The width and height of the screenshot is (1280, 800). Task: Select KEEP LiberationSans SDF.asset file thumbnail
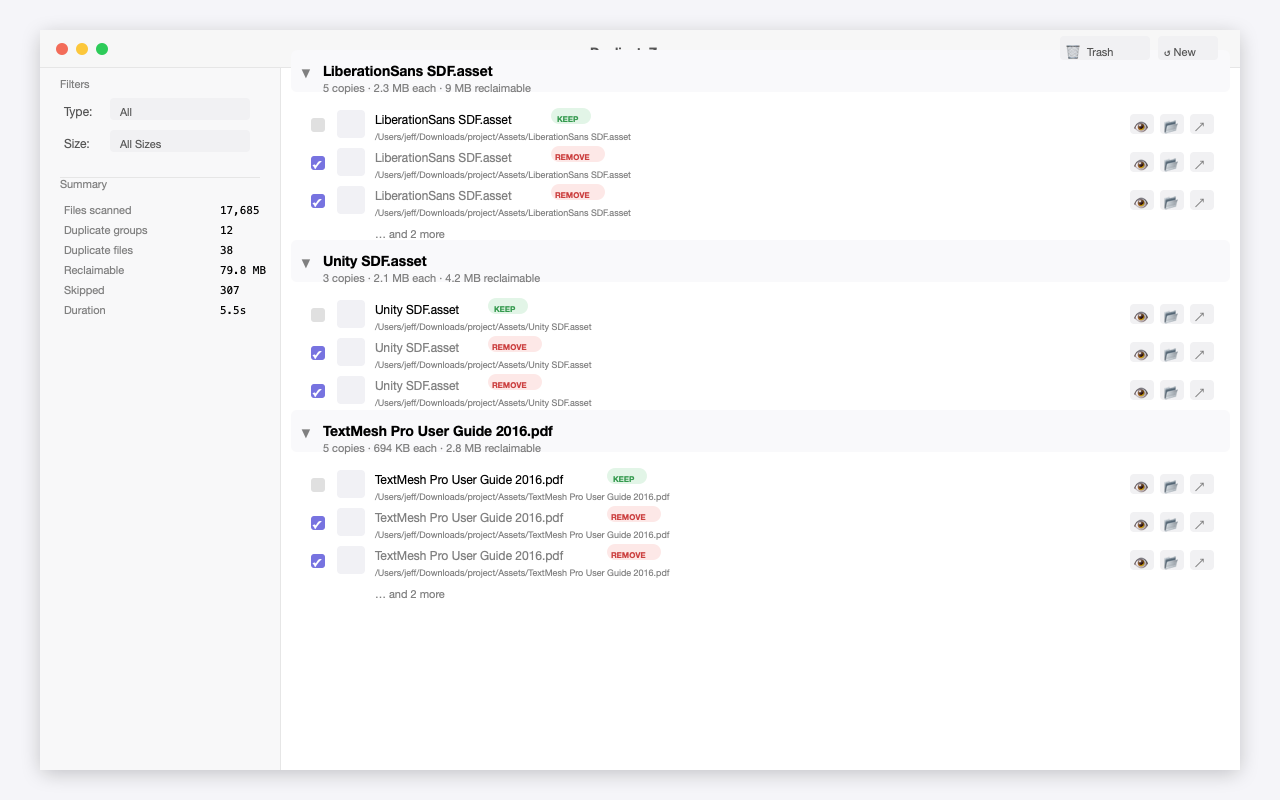[351, 124]
